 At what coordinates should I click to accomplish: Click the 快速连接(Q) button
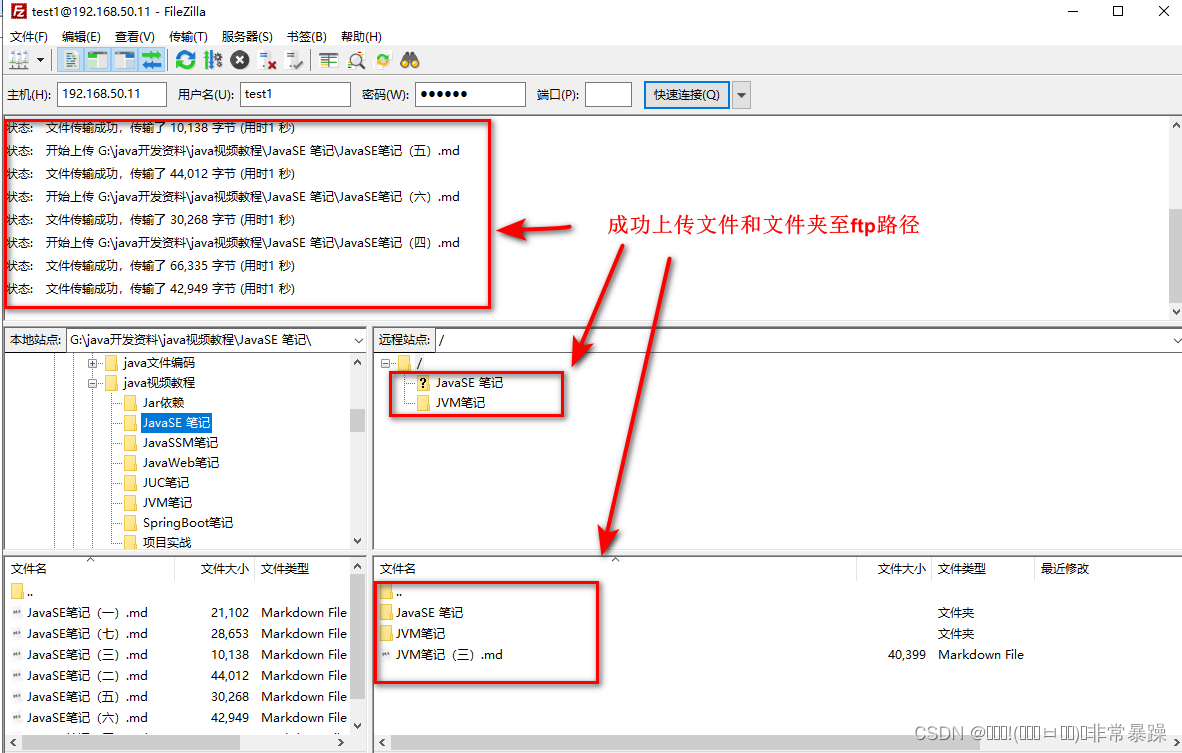click(x=686, y=94)
